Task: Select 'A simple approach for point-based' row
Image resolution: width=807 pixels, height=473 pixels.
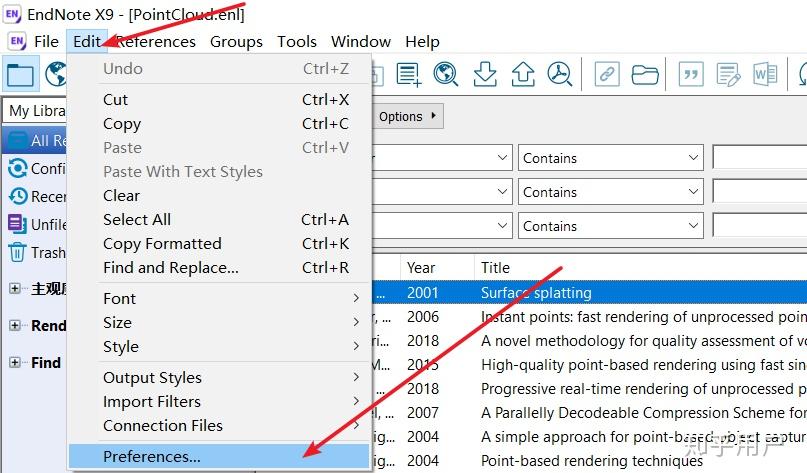Action: (590, 436)
